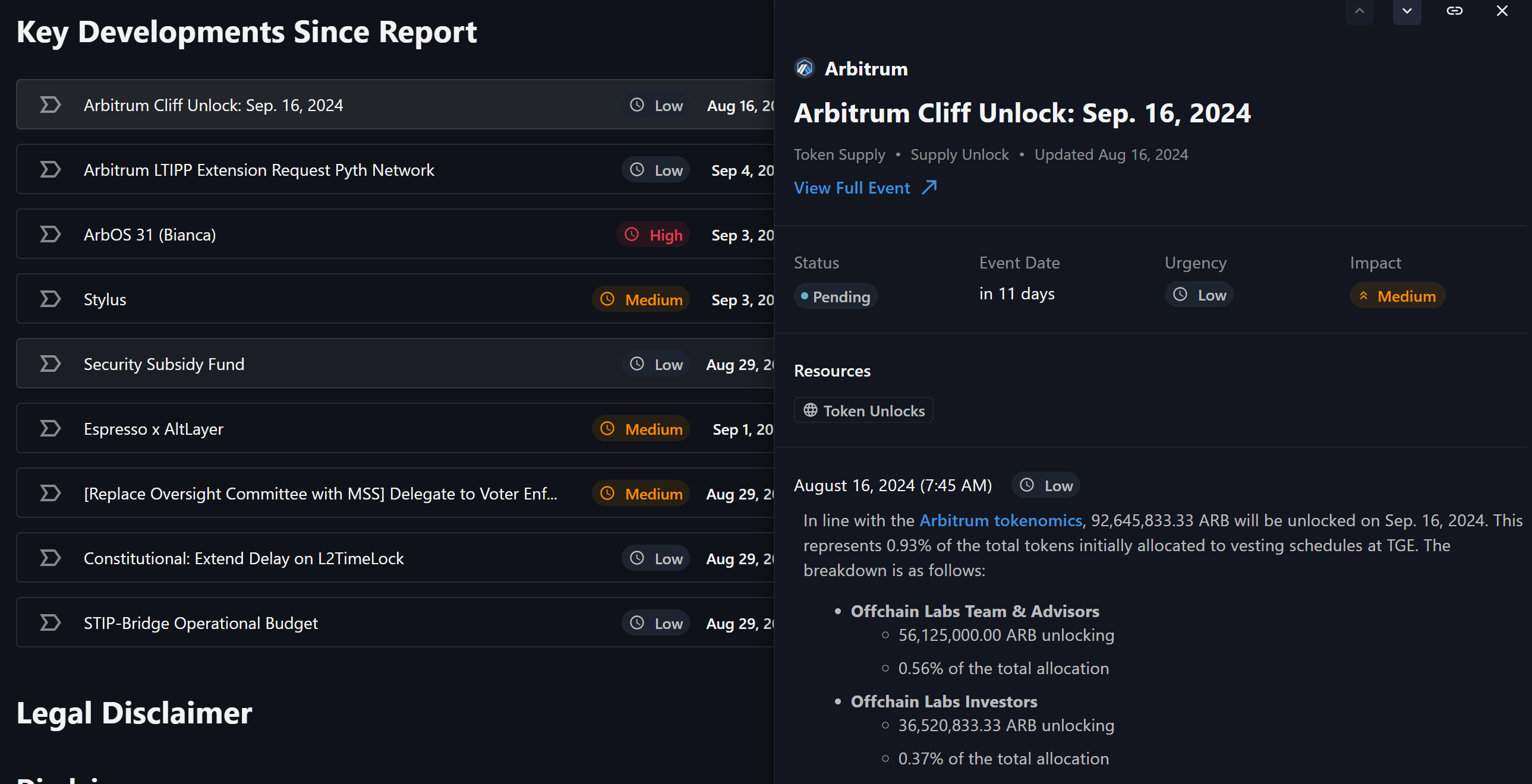Click the Pending status badge

pyautogui.click(x=835, y=296)
